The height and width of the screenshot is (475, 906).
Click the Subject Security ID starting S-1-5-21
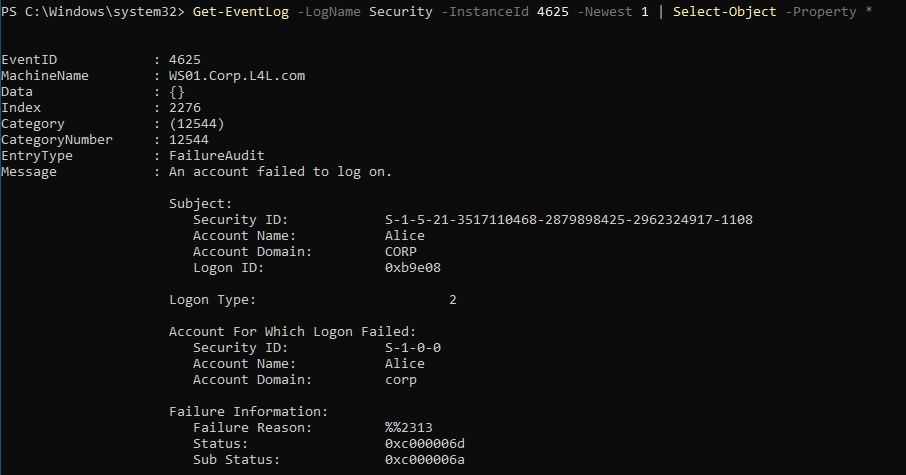coord(568,220)
